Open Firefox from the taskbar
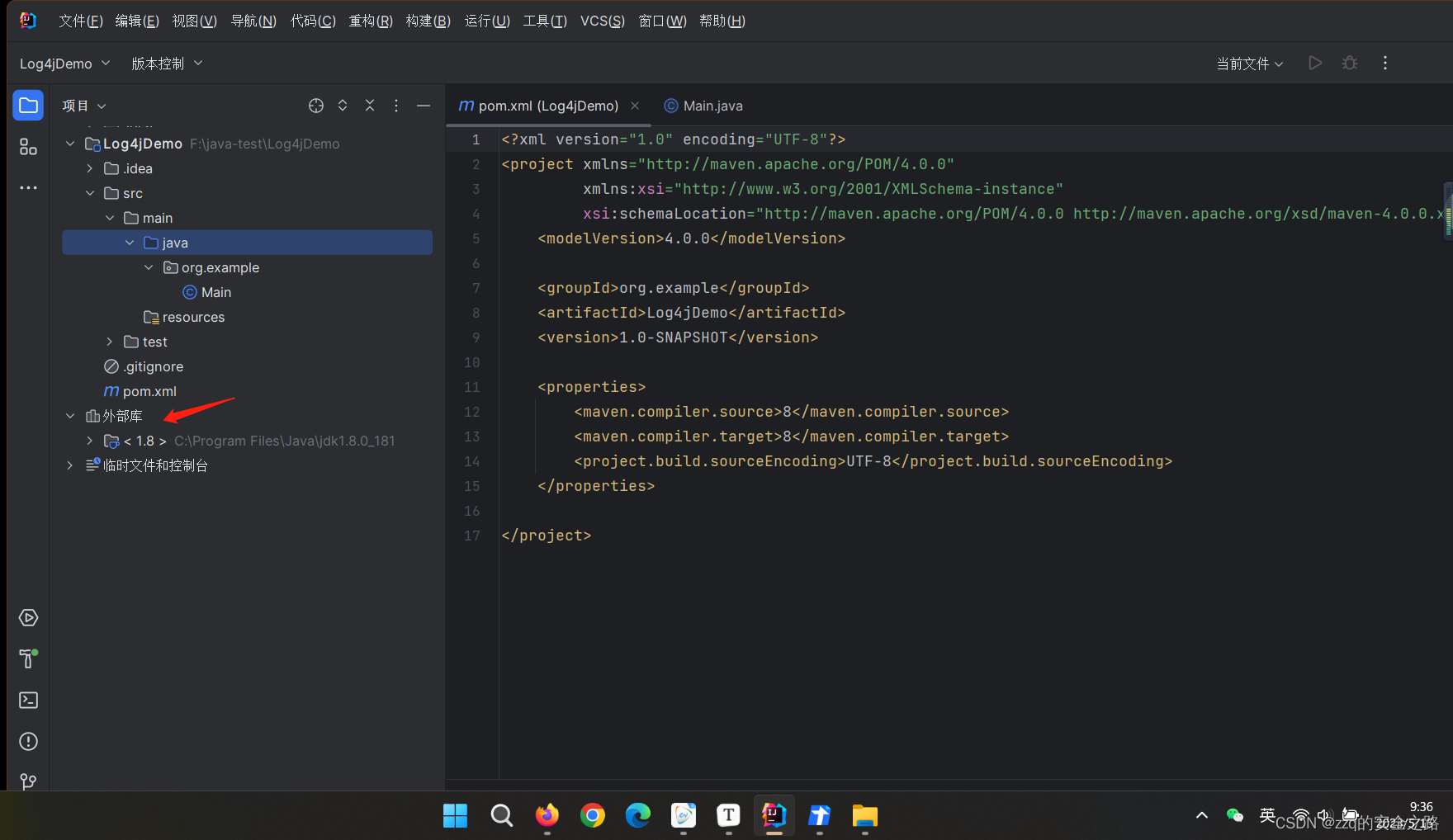Image resolution: width=1453 pixels, height=840 pixels. pyautogui.click(x=547, y=816)
